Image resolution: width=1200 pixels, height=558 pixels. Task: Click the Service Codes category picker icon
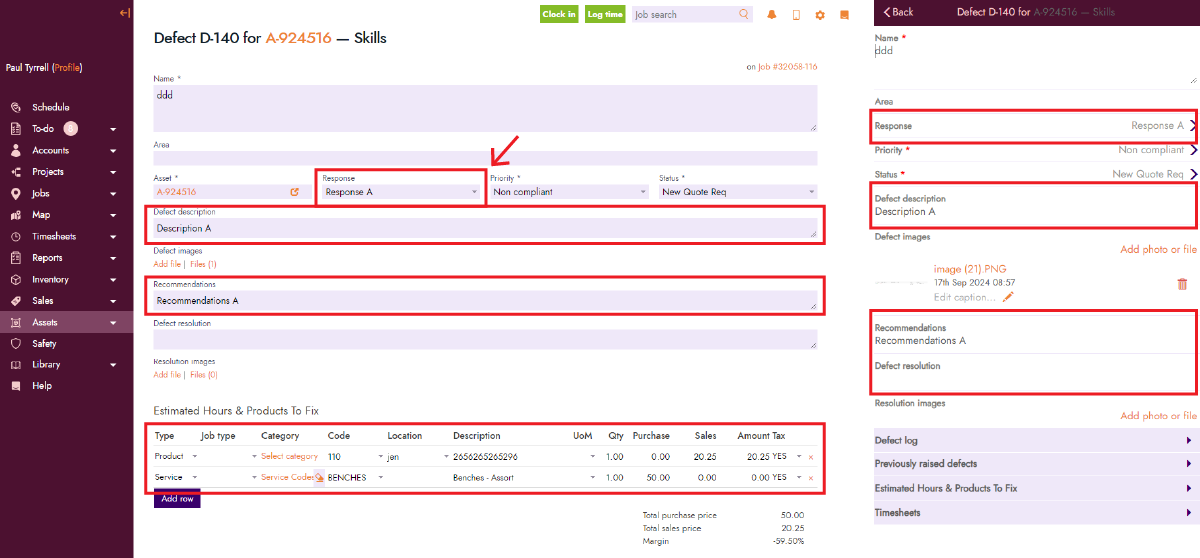319,478
